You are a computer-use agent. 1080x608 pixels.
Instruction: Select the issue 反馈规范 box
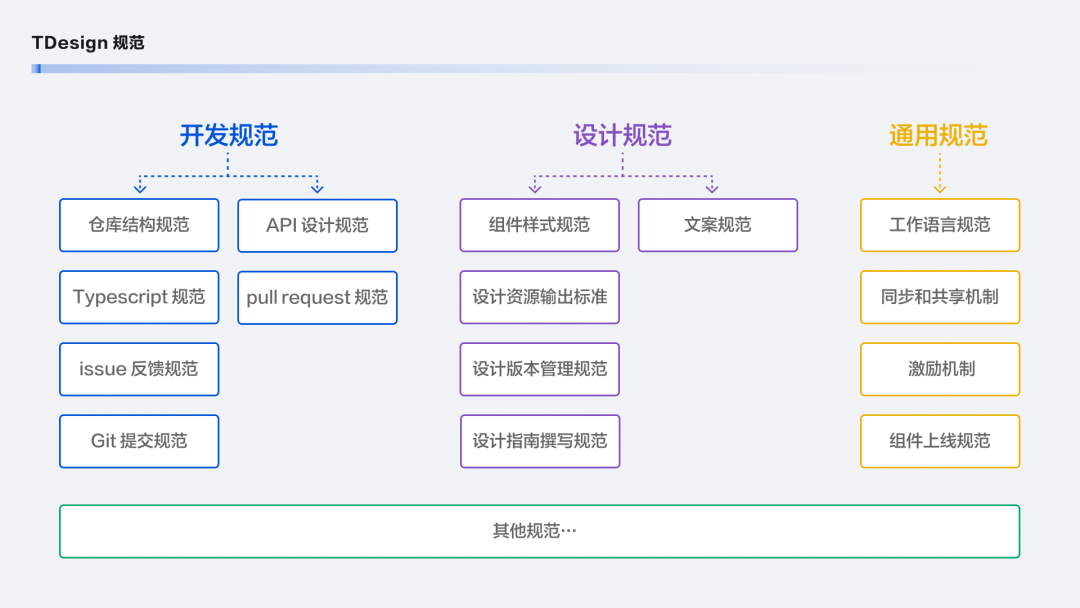pos(139,369)
